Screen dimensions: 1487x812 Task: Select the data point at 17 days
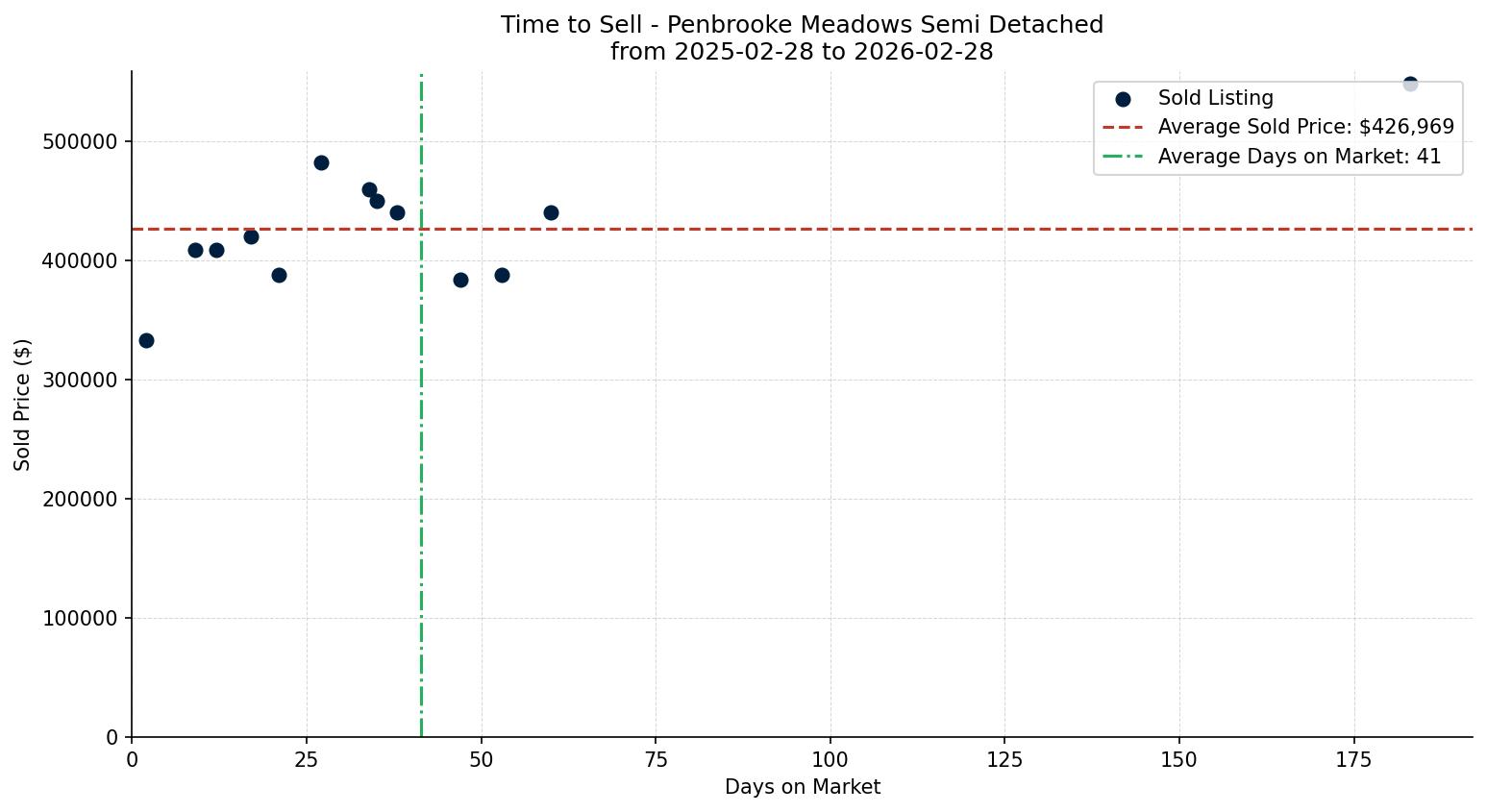point(251,236)
